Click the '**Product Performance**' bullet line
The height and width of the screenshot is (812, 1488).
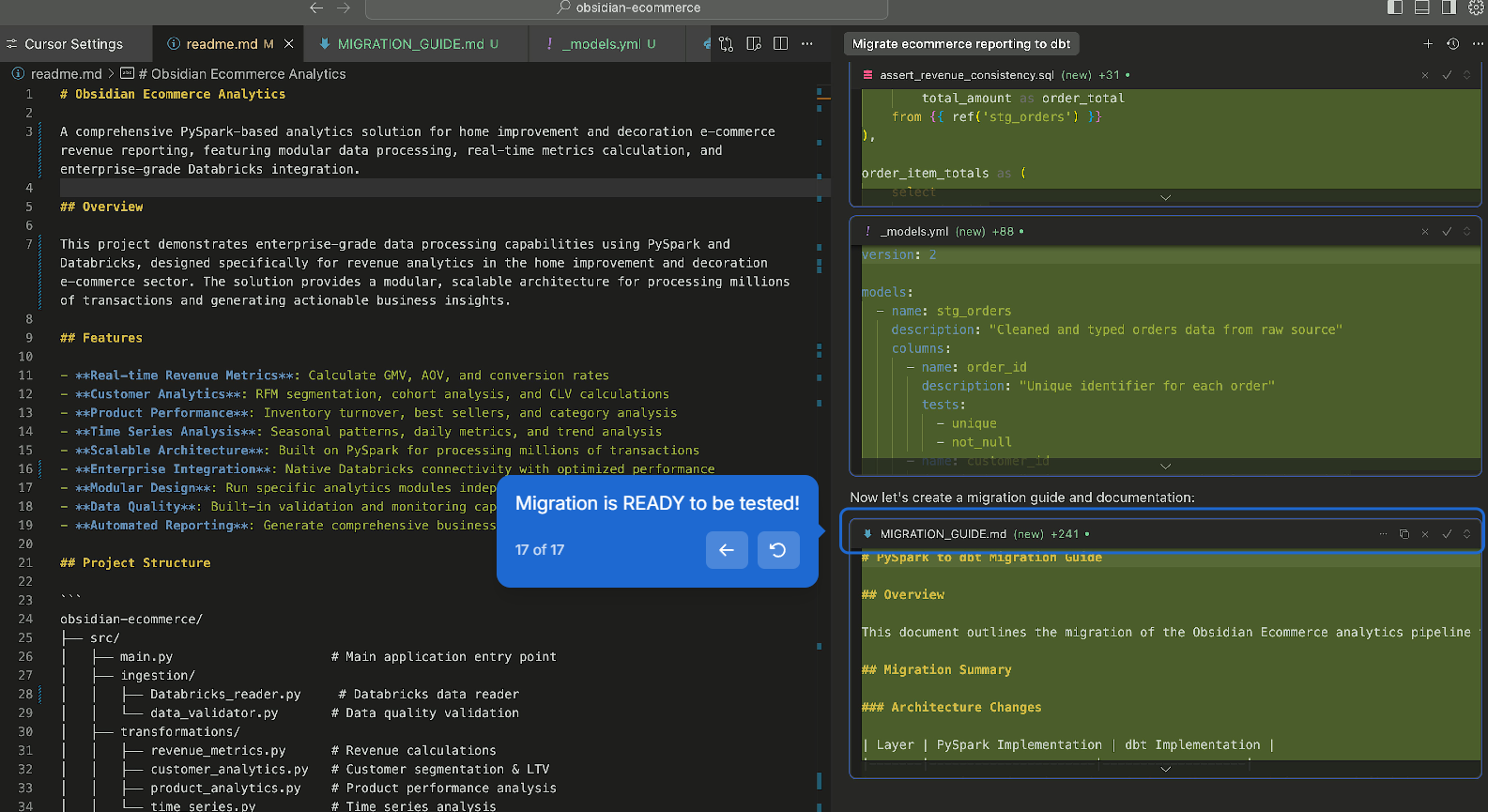[x=368, y=413]
